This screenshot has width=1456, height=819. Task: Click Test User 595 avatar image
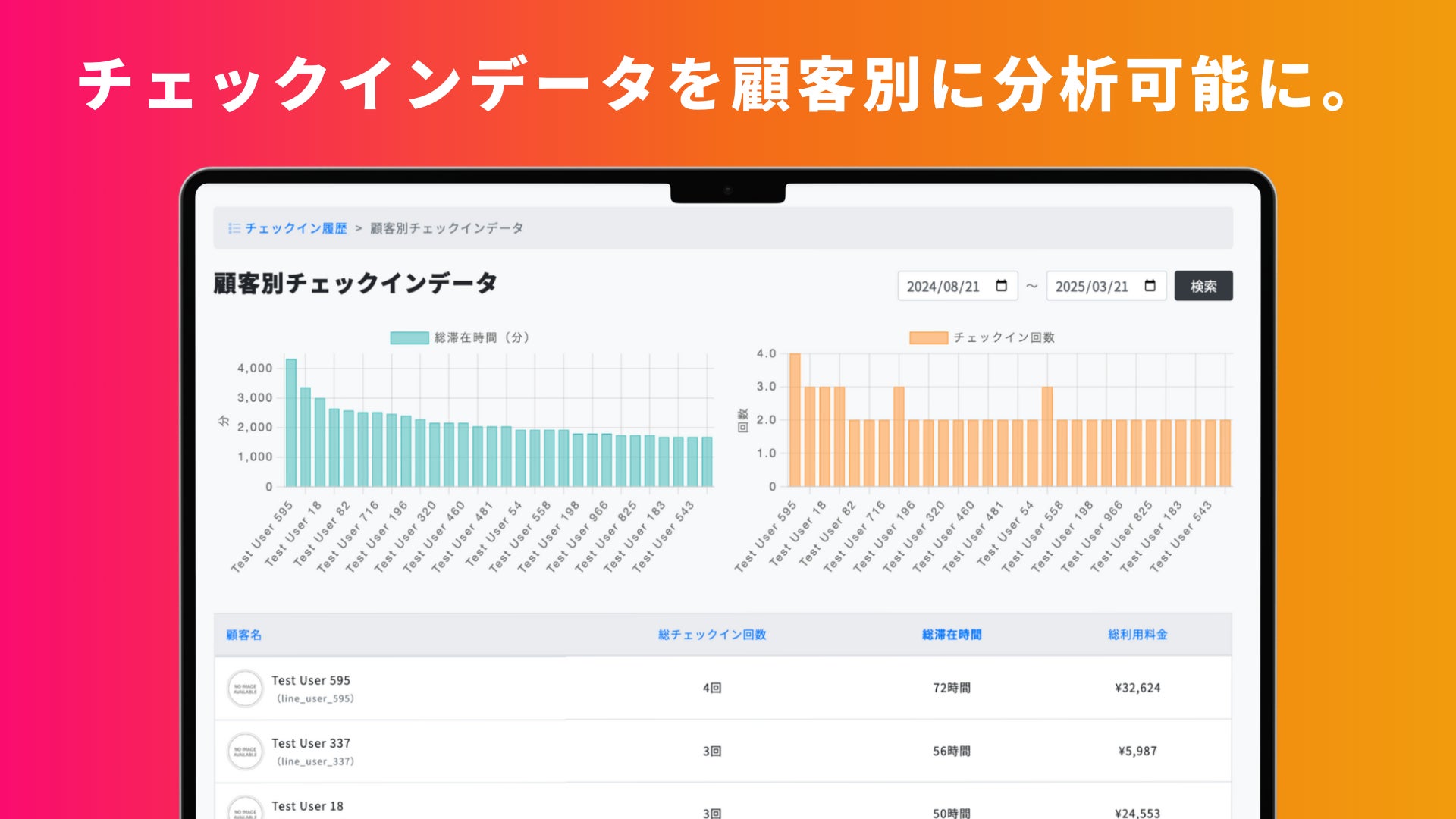[x=245, y=689]
